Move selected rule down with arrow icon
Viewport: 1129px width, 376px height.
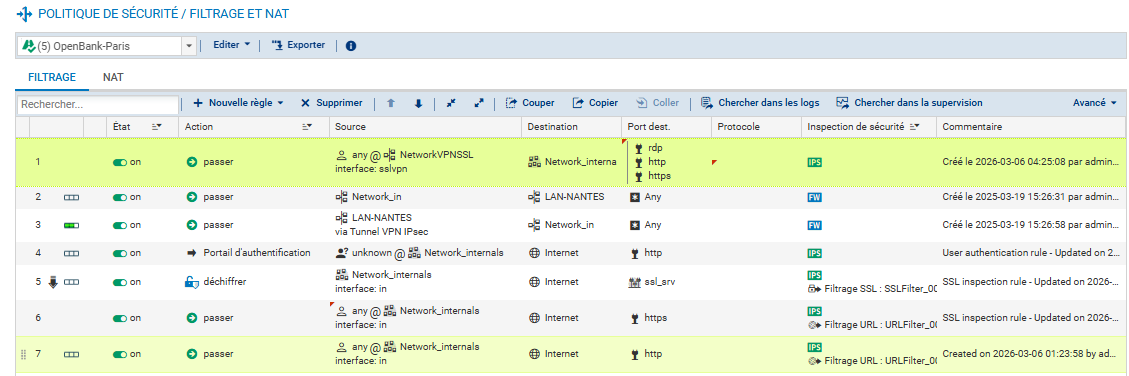(418, 104)
